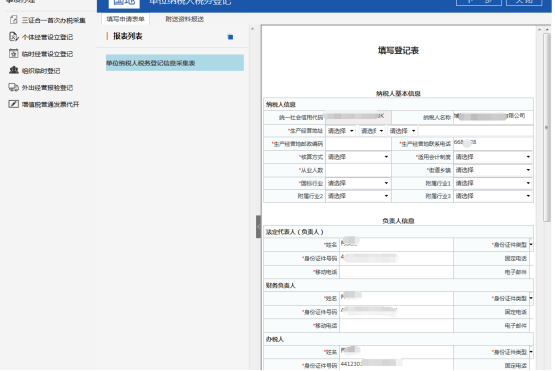Screen dimensions: 555x371
Task: Click the 法定代表人 姓名 field
Action: click(396, 245)
